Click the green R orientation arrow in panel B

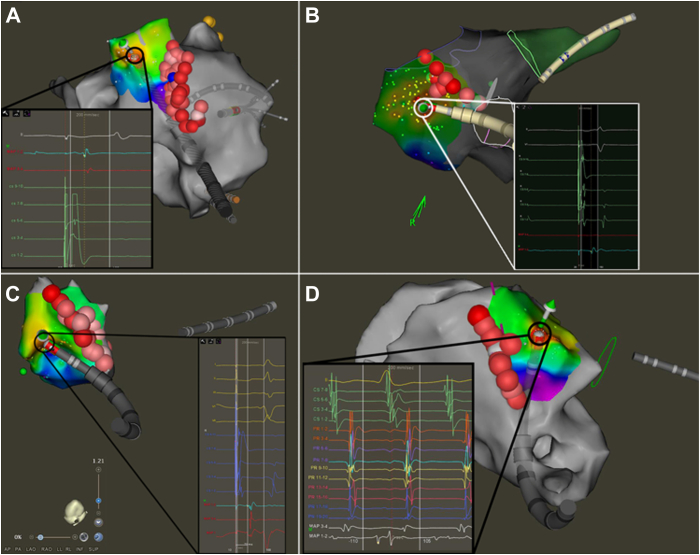(x=418, y=212)
